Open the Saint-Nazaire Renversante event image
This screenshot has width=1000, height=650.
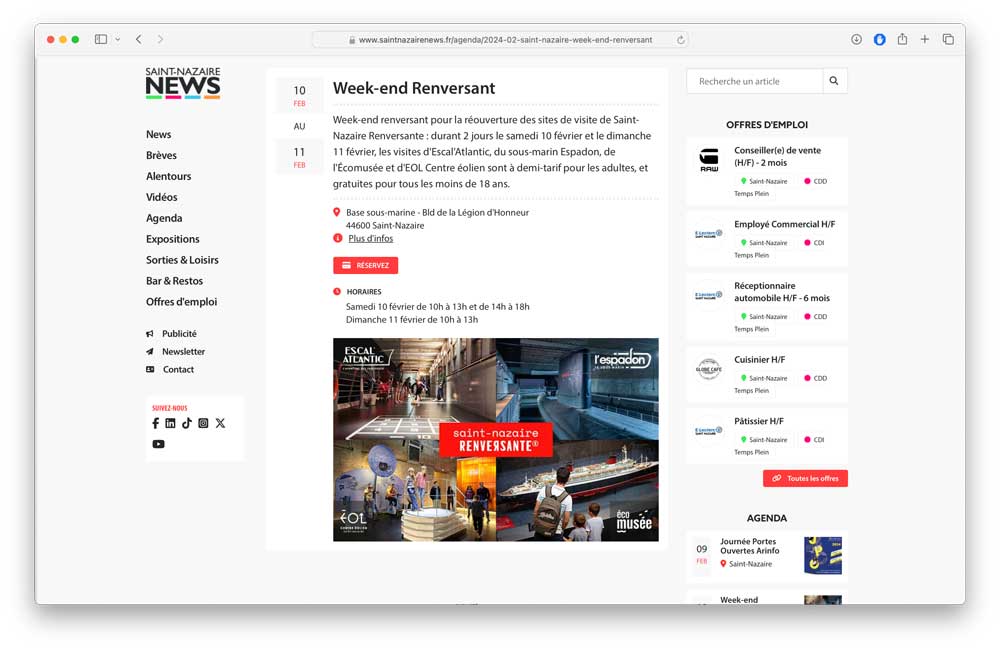coord(495,439)
